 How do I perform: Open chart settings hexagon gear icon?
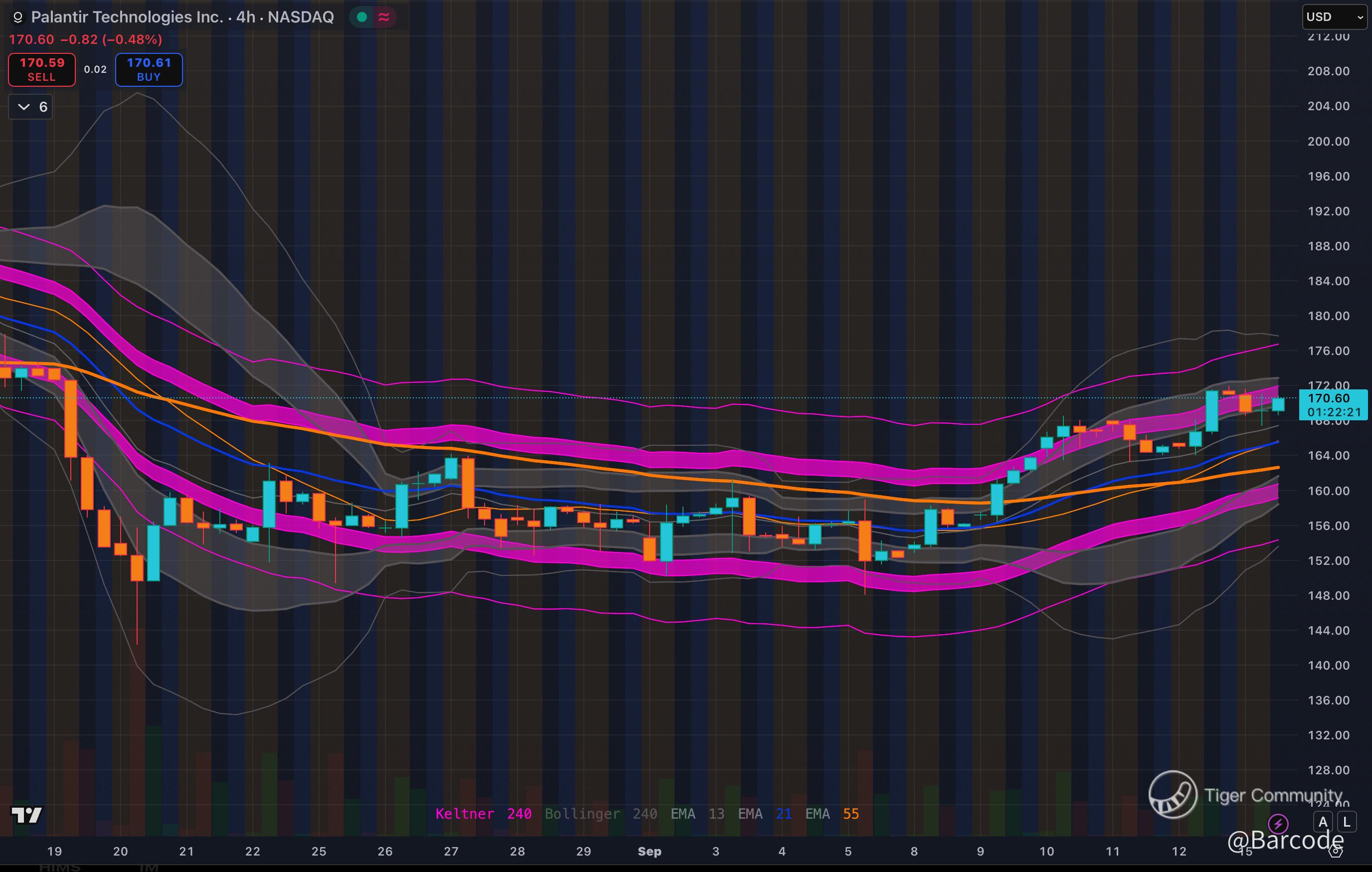tap(1336, 852)
